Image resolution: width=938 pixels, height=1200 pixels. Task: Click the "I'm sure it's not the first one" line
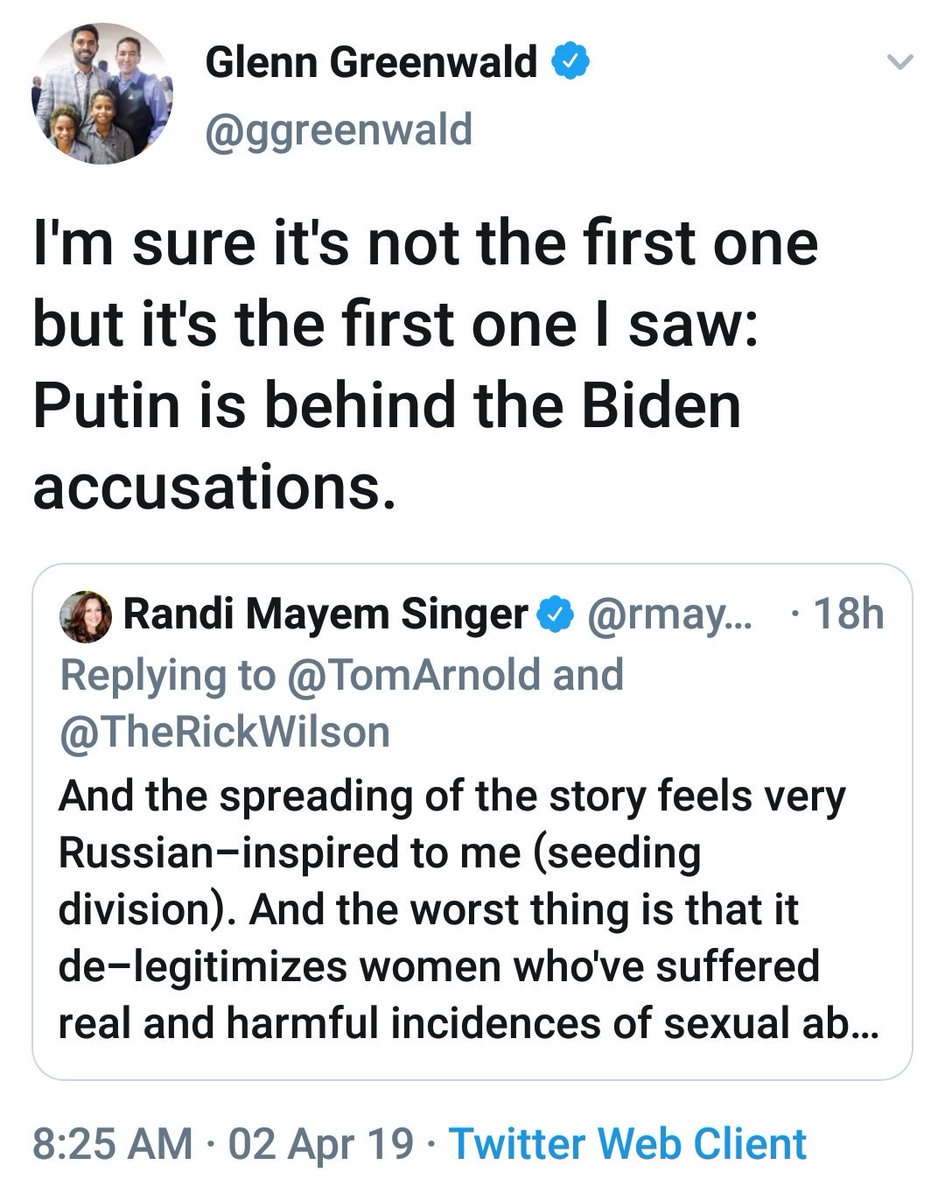pyautogui.click(x=425, y=245)
